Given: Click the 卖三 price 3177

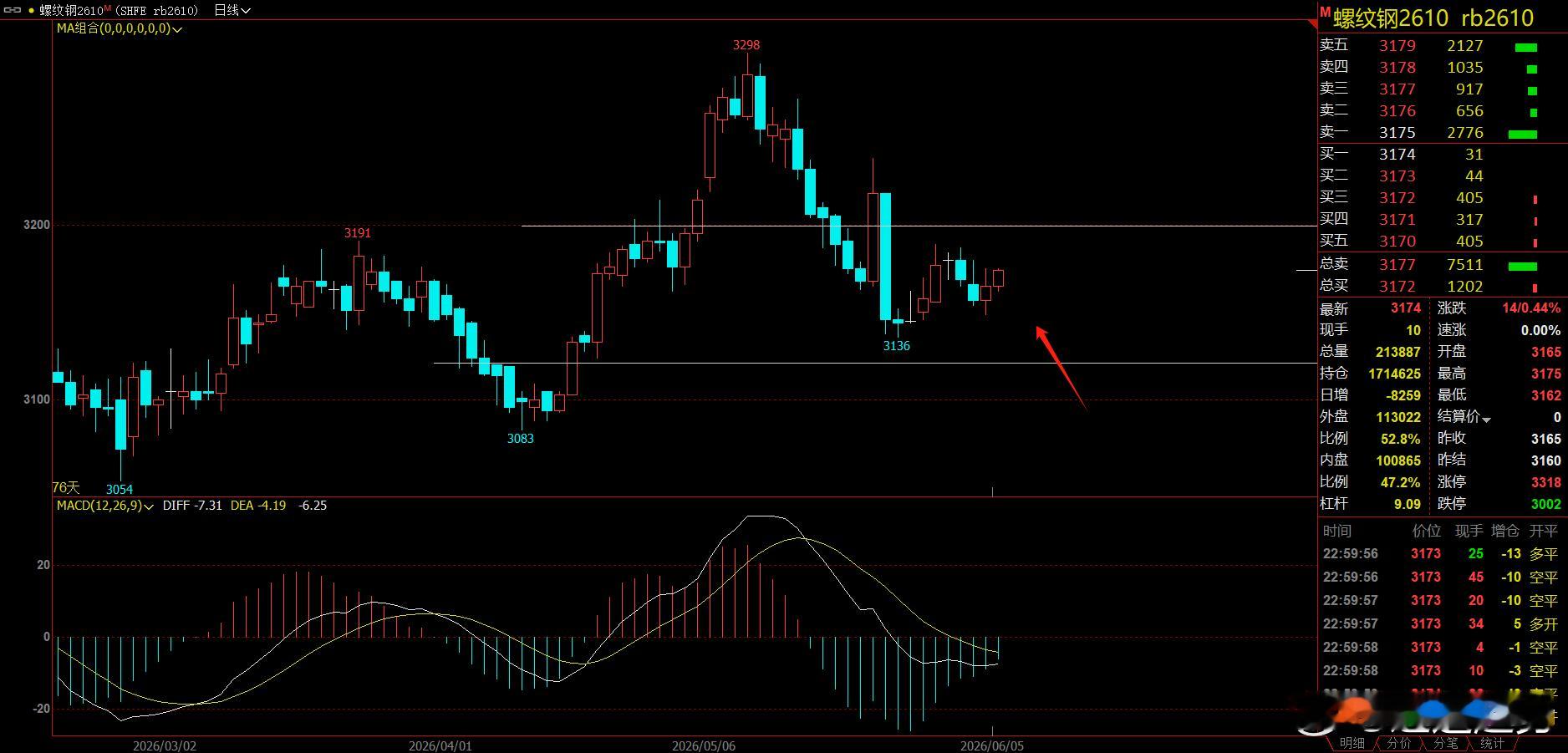Looking at the screenshot, I should [x=1397, y=89].
